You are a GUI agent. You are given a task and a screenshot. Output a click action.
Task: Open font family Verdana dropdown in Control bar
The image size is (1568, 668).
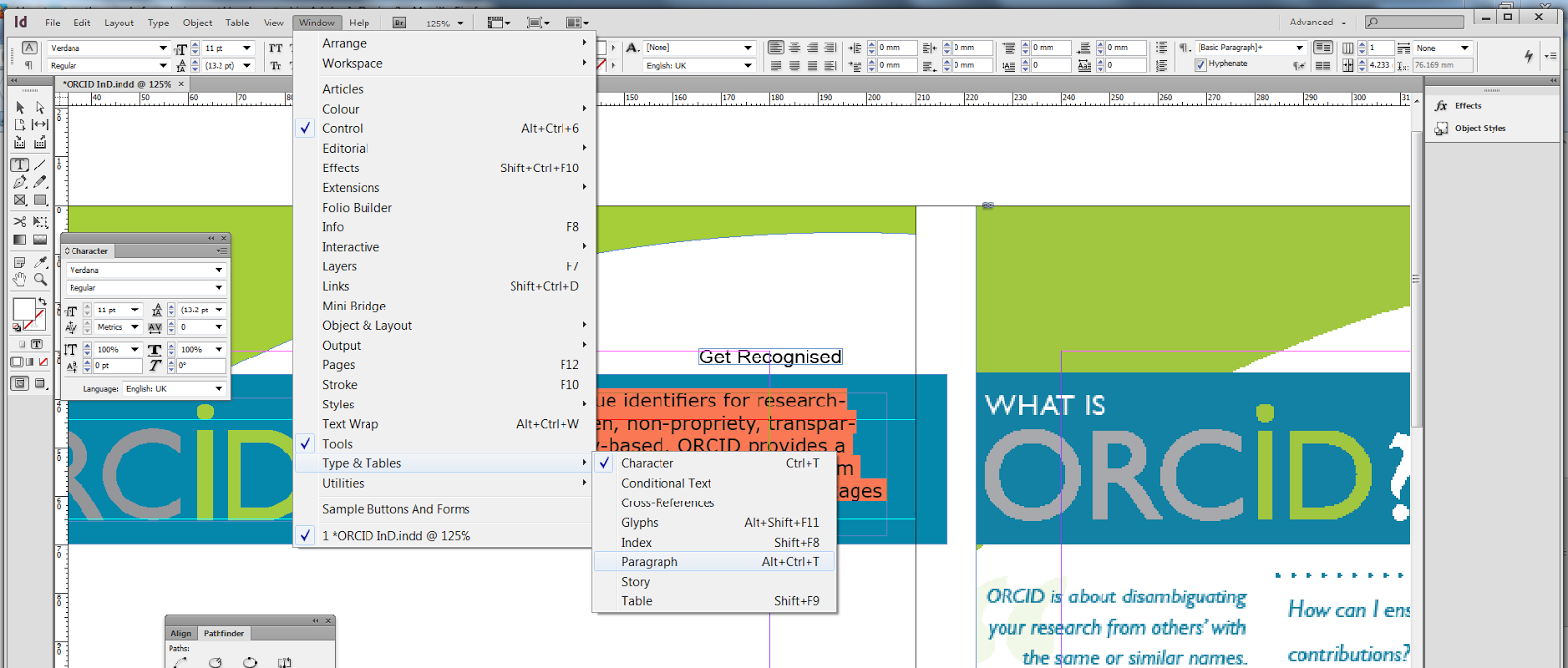163,48
